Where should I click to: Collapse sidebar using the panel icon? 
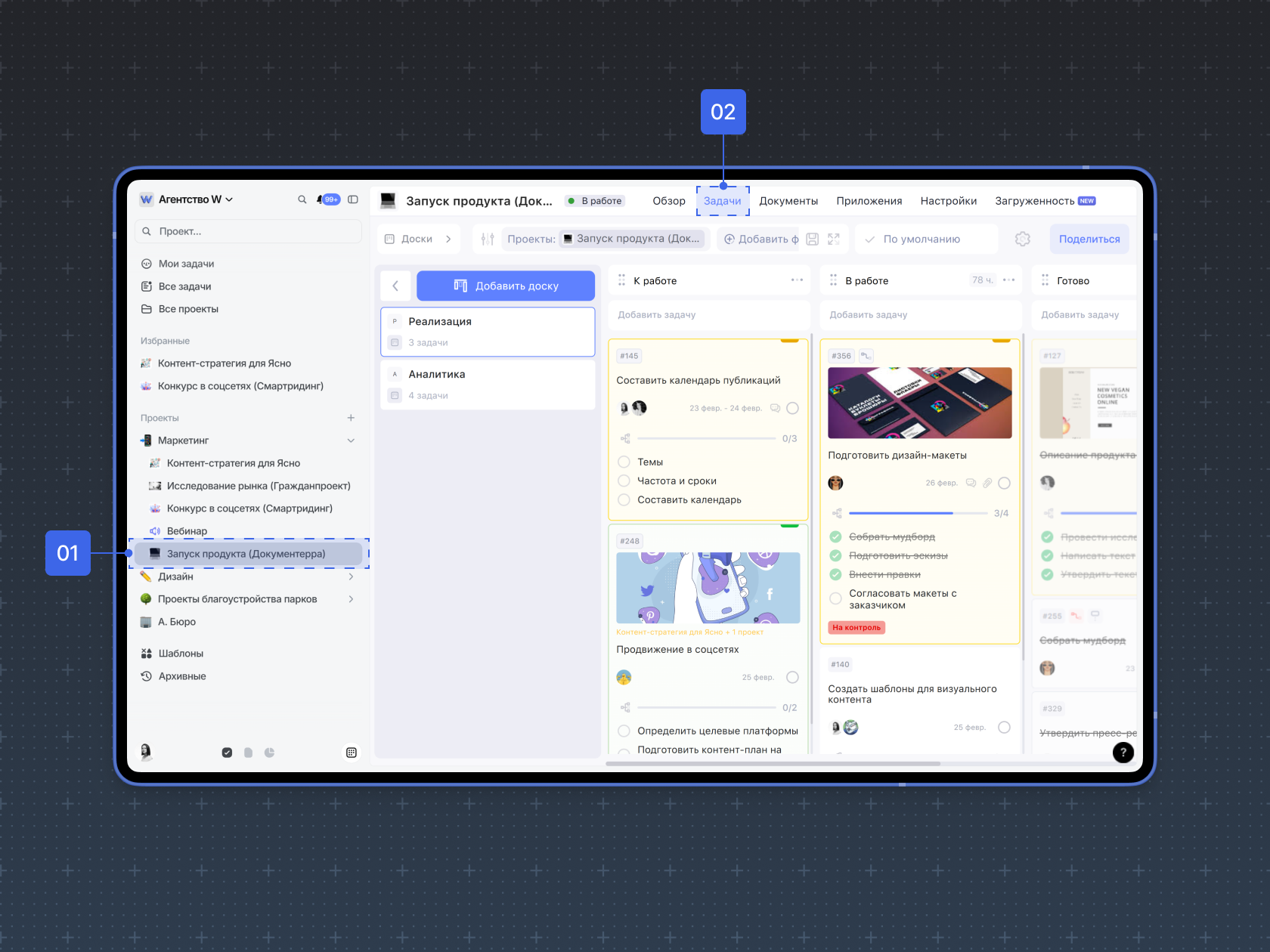click(x=353, y=199)
